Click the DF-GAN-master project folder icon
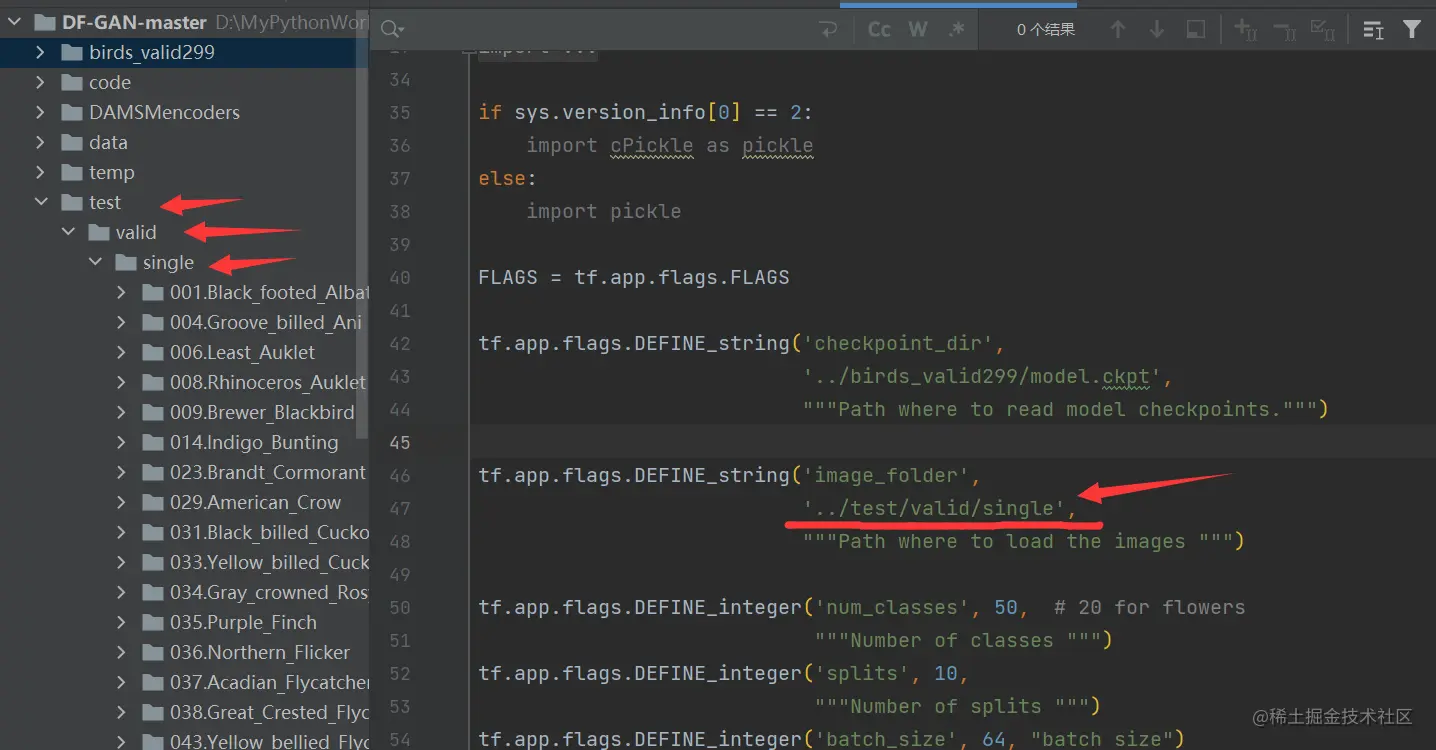 point(44,22)
